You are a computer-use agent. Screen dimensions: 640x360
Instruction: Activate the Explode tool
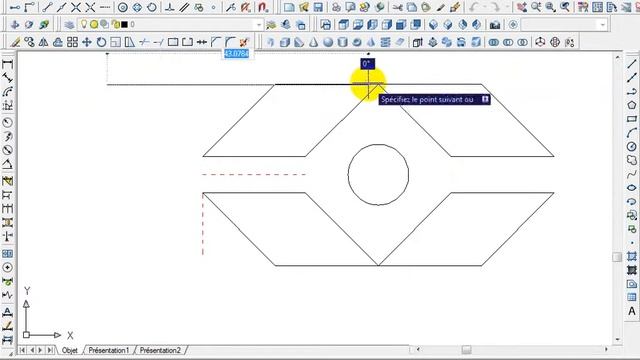point(244,42)
